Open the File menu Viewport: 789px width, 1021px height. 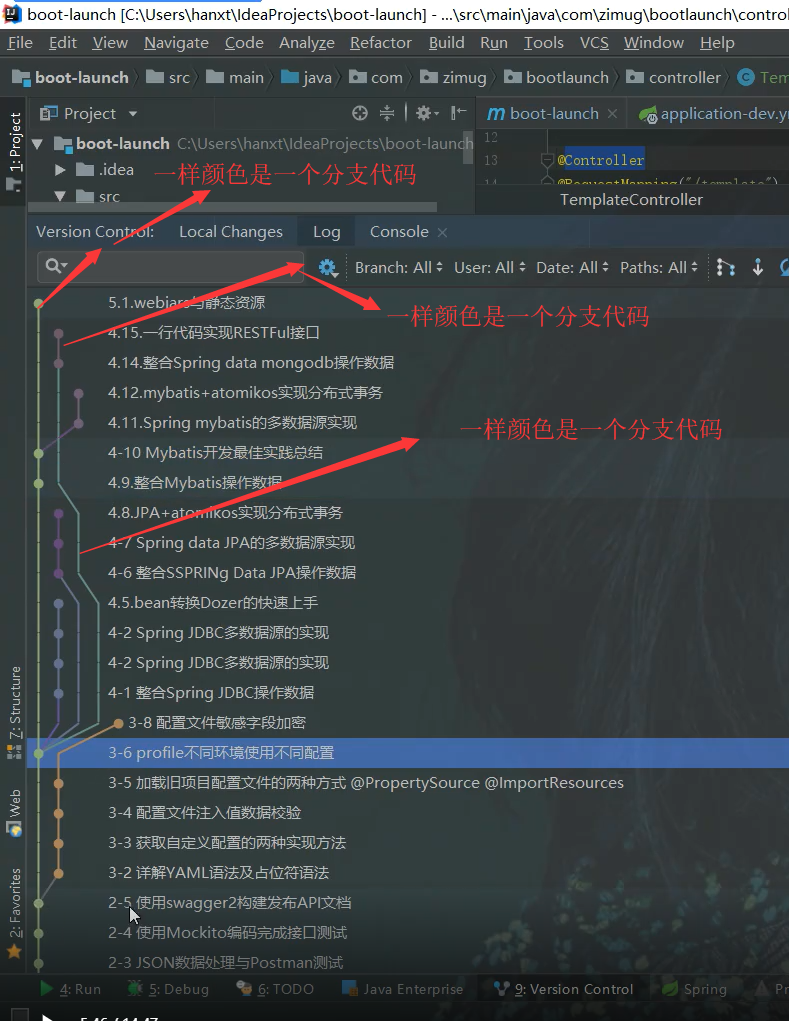pyautogui.click(x=20, y=42)
